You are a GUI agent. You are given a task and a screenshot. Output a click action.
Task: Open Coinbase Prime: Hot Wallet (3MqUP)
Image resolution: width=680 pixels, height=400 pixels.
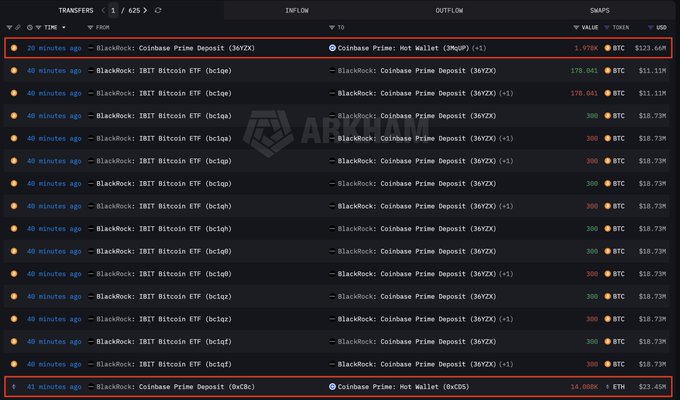coord(403,48)
